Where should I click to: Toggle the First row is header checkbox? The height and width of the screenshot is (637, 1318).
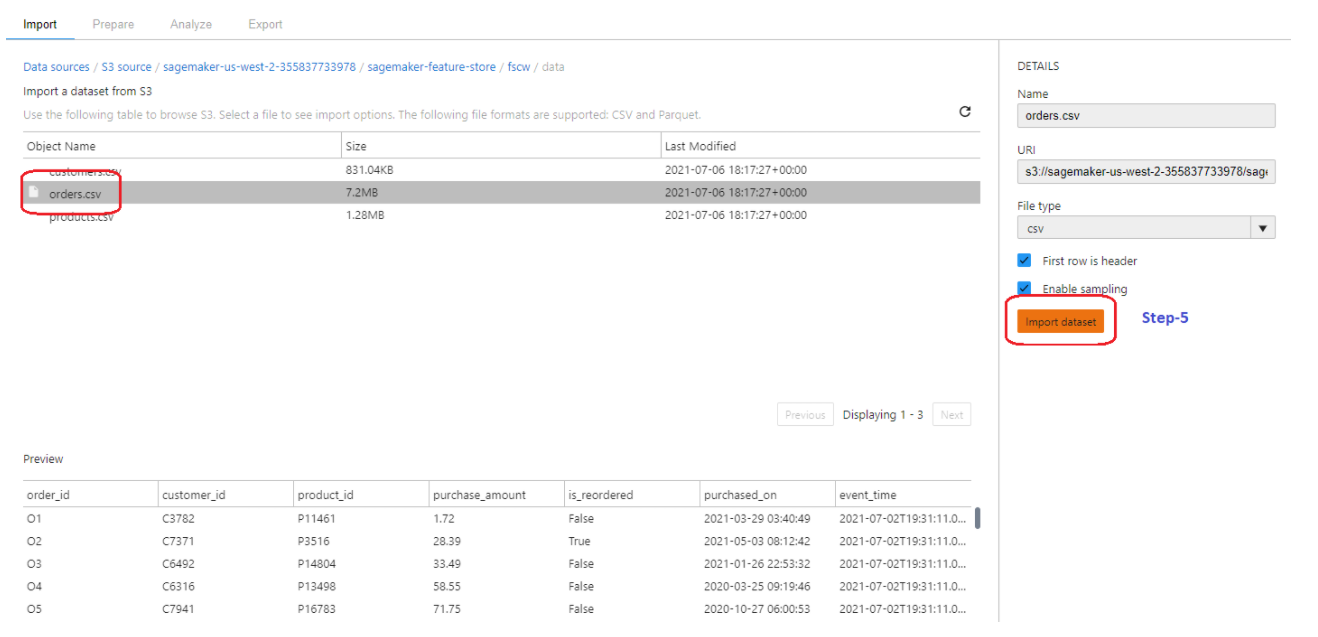pyautogui.click(x=1024, y=260)
